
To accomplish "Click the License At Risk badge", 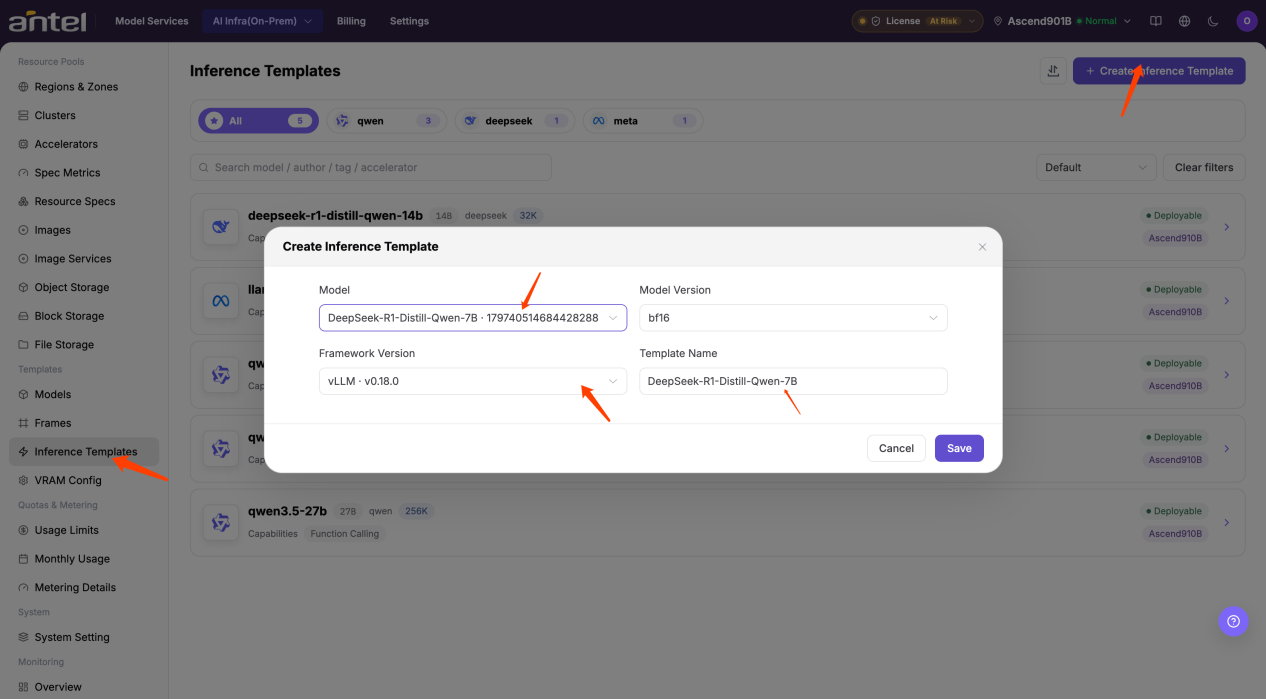I will pyautogui.click(x=917, y=21).
